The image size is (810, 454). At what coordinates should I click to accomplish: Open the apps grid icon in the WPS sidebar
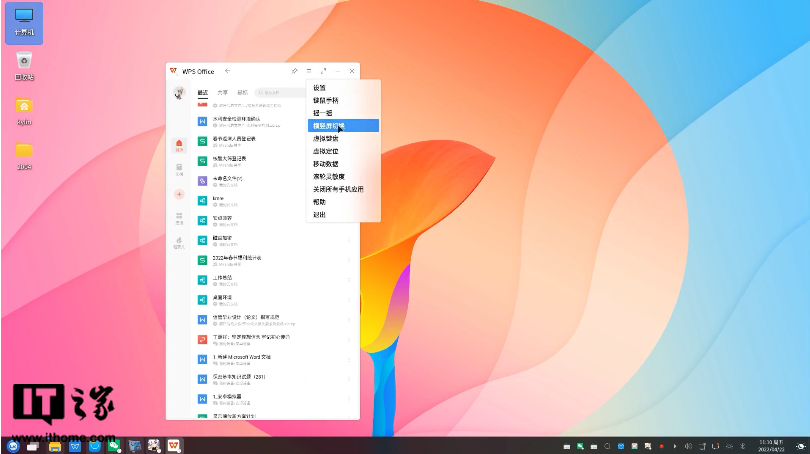pos(179,218)
